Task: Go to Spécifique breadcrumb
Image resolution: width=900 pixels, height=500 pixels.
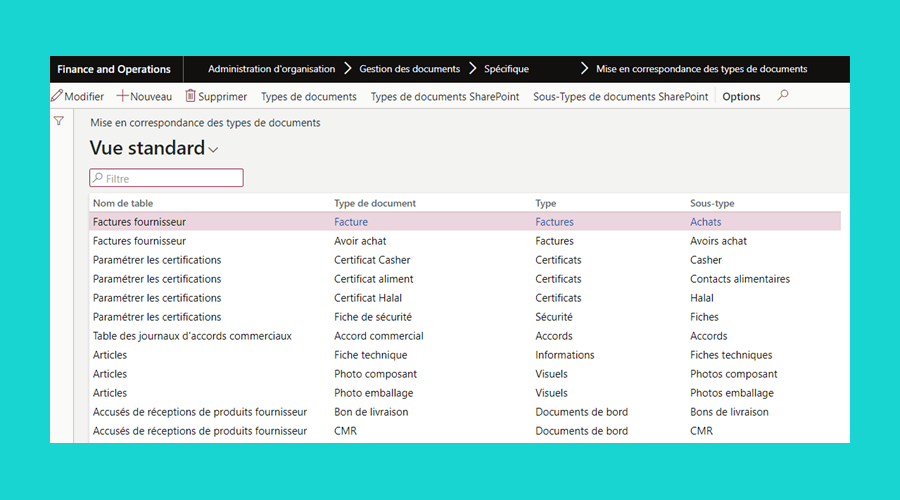Action: click(x=506, y=69)
